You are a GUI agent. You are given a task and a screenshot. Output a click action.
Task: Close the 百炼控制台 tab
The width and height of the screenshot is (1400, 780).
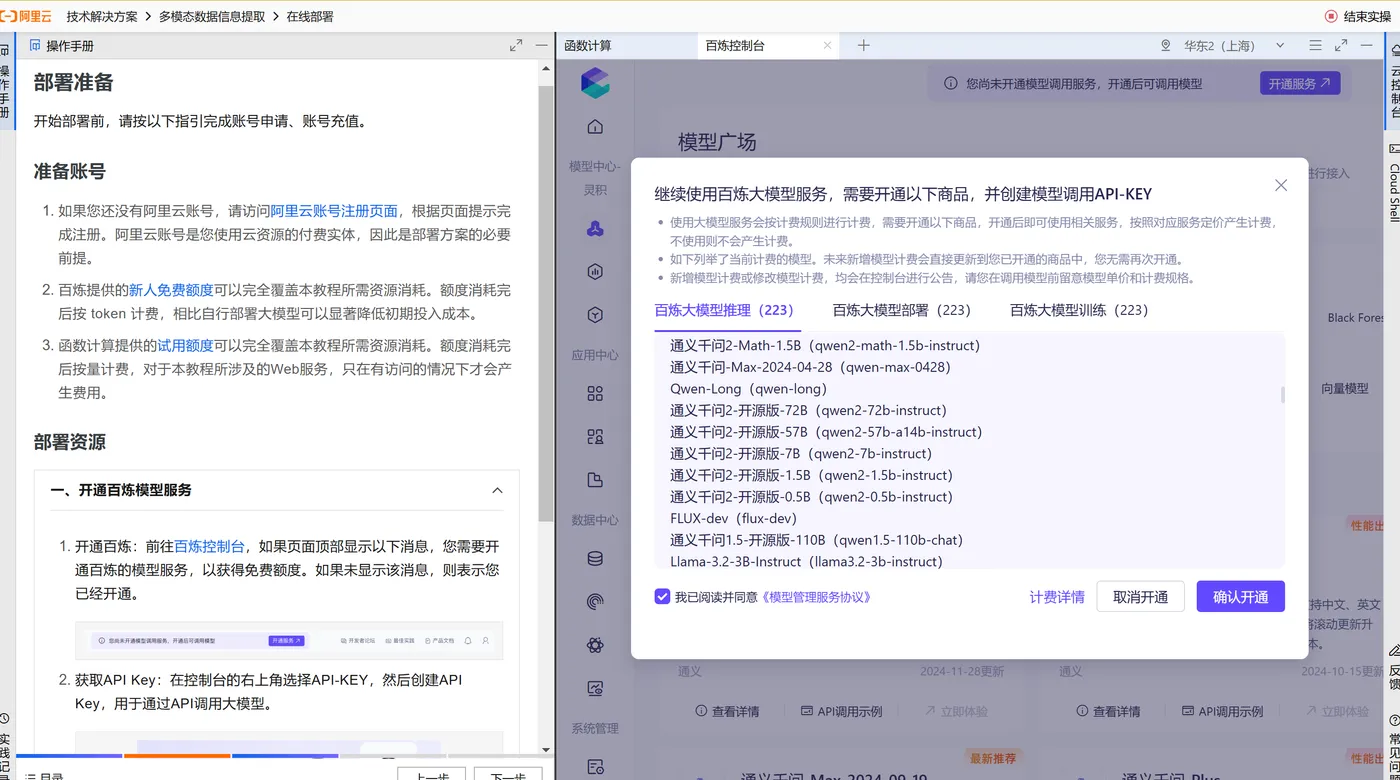pos(827,46)
